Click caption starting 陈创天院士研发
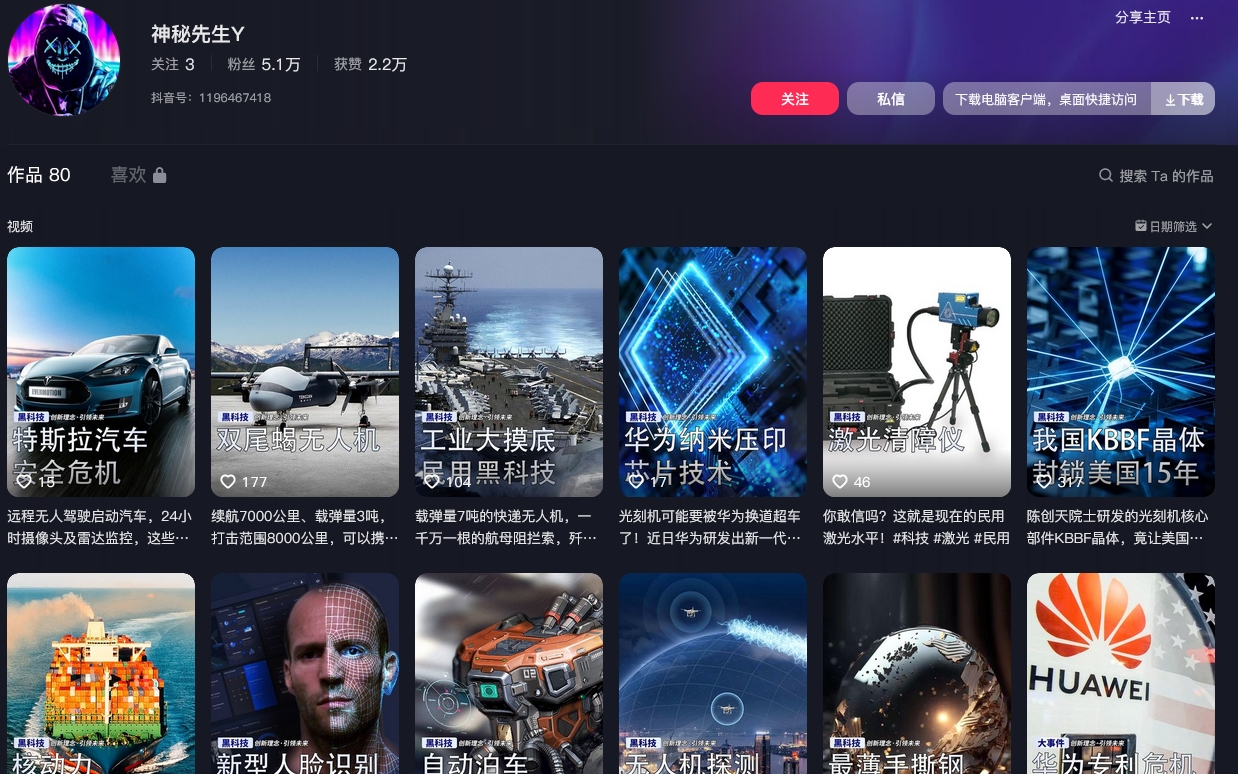Screen dimensions: 1238x774 (1121, 527)
